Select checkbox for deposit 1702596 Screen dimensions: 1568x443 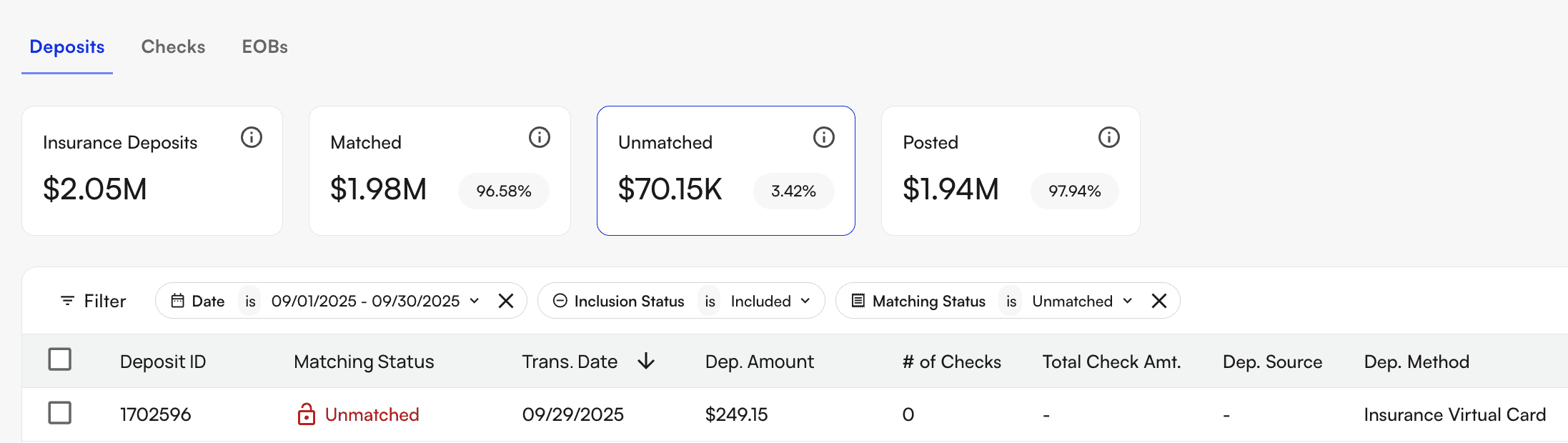(x=60, y=413)
